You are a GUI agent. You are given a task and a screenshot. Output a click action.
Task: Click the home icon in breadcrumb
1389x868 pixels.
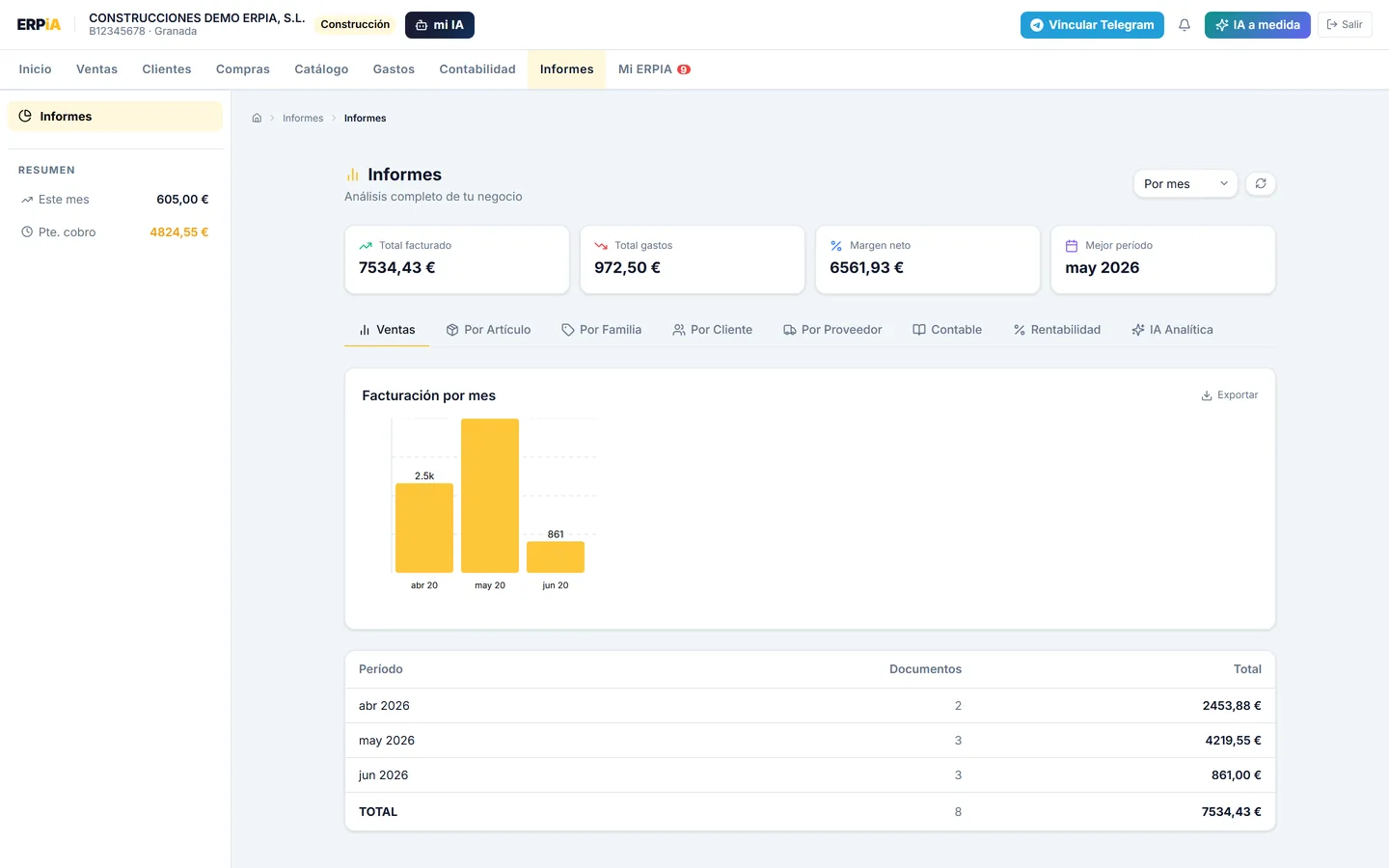click(x=257, y=118)
